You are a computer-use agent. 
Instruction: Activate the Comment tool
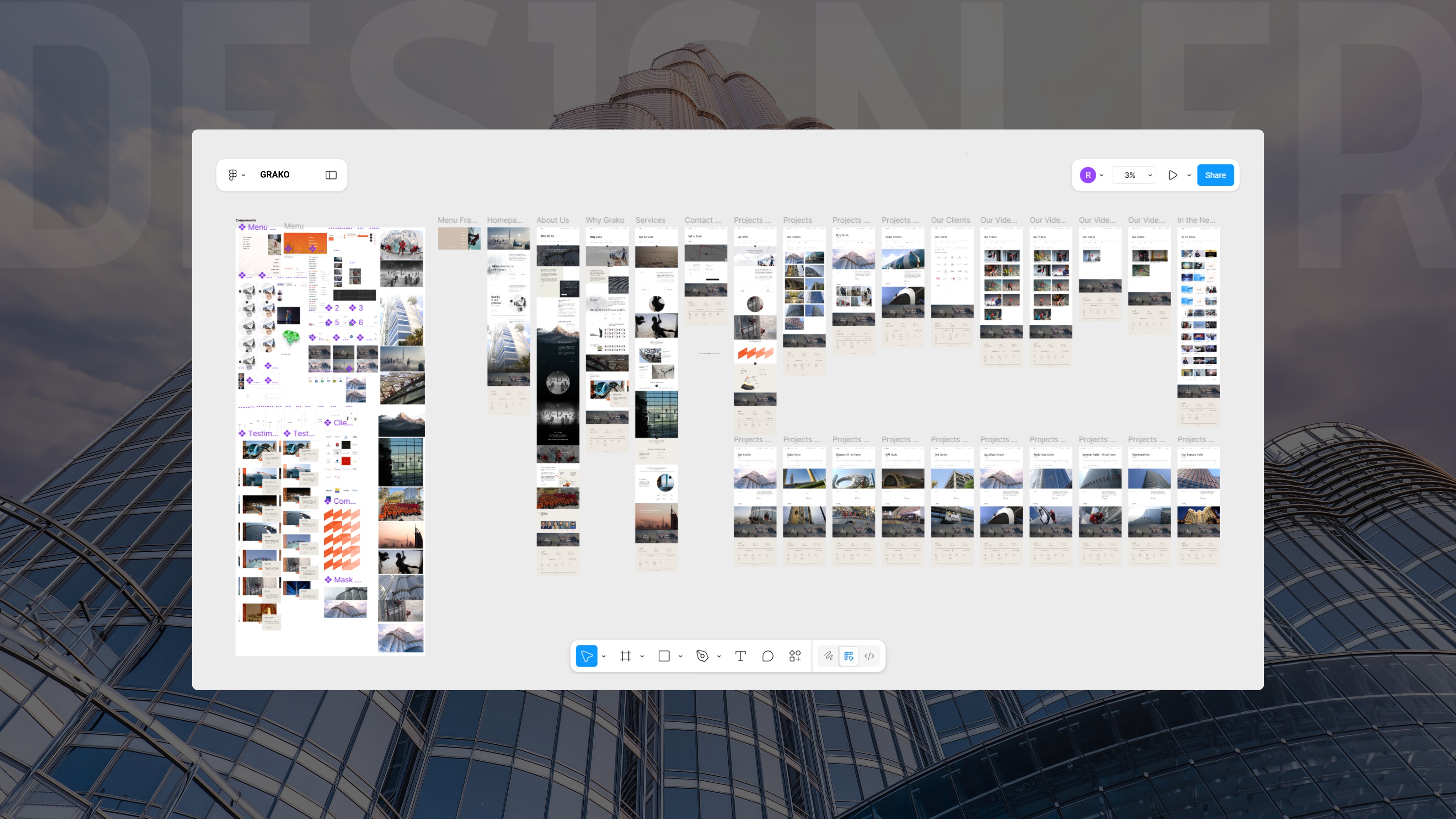[x=767, y=656]
